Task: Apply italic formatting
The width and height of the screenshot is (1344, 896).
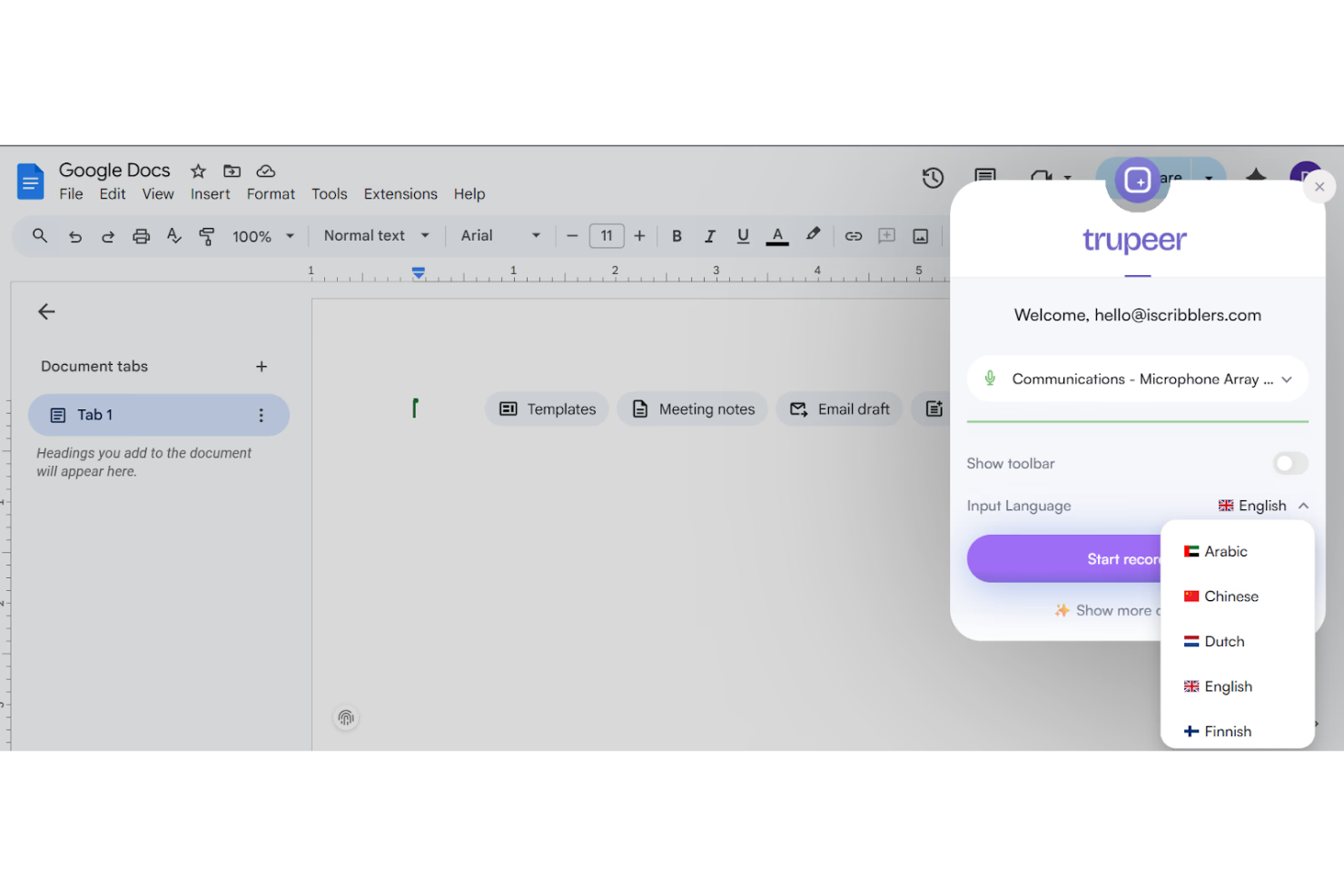Action: (709, 235)
